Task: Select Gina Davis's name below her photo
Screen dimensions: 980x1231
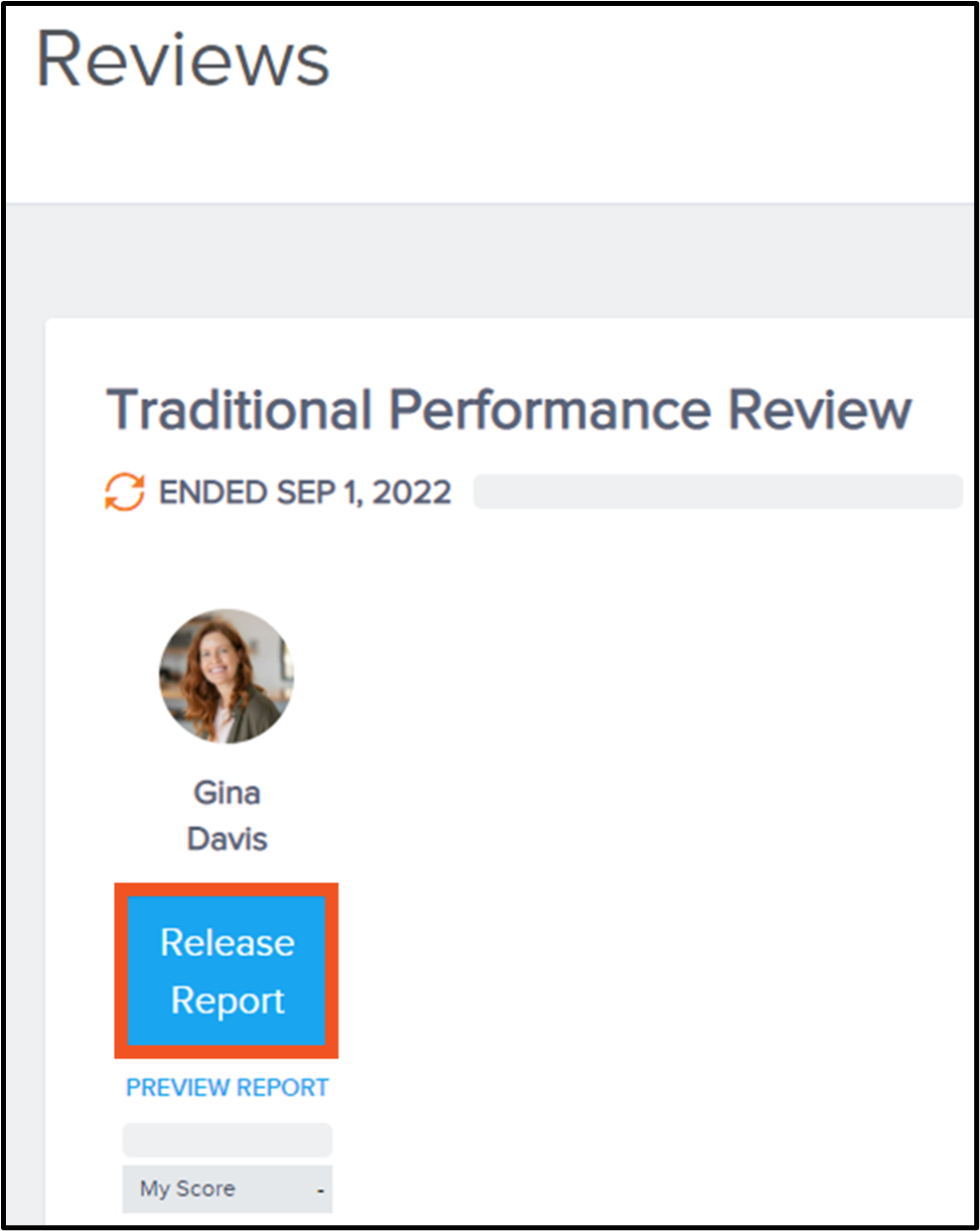Action: tap(226, 814)
